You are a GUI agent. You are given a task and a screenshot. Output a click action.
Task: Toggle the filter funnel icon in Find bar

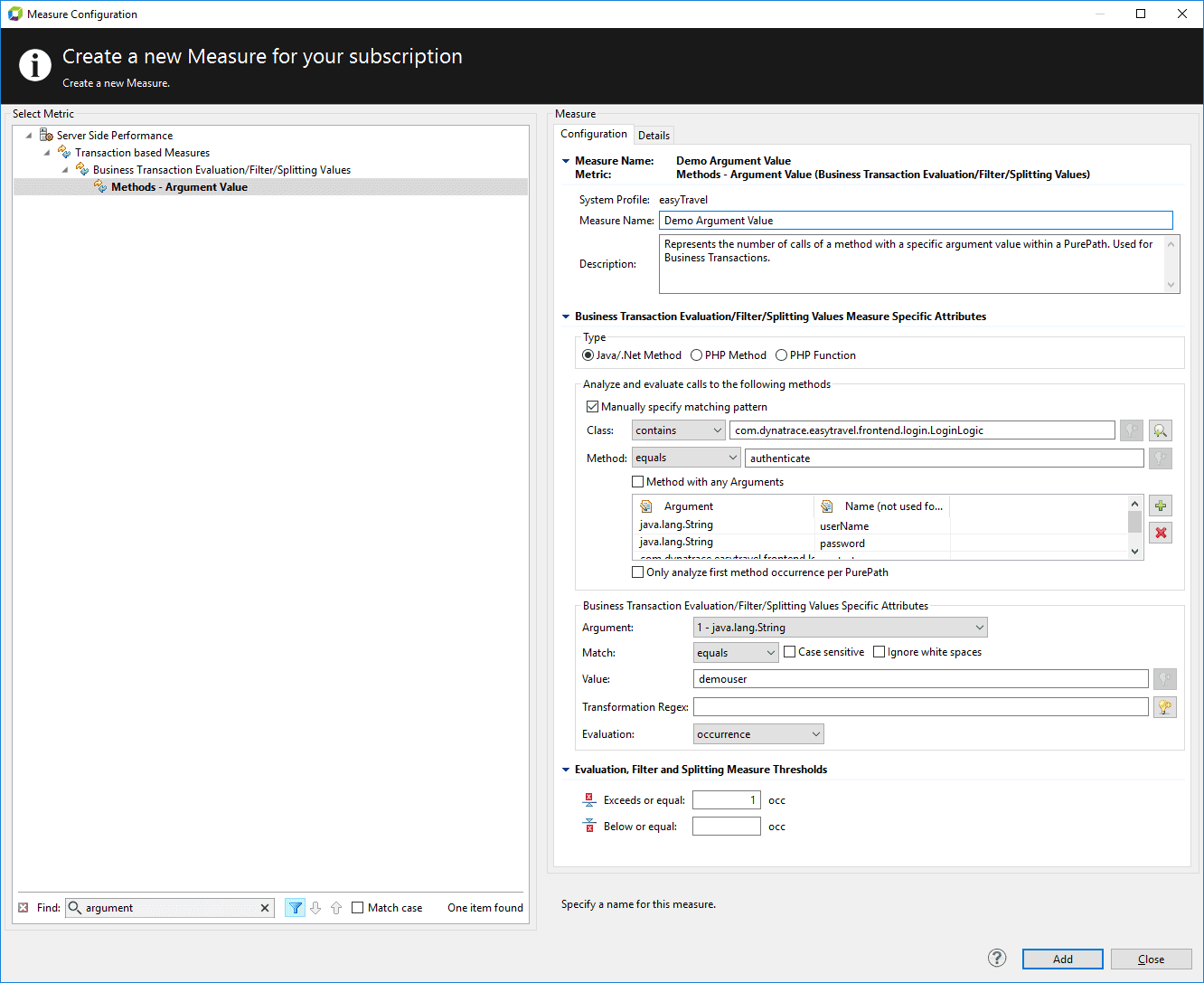tap(295, 908)
